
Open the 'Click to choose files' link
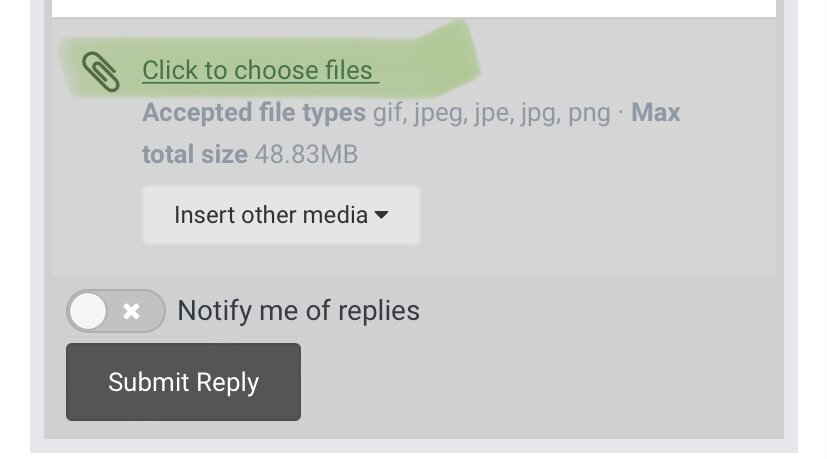258,71
